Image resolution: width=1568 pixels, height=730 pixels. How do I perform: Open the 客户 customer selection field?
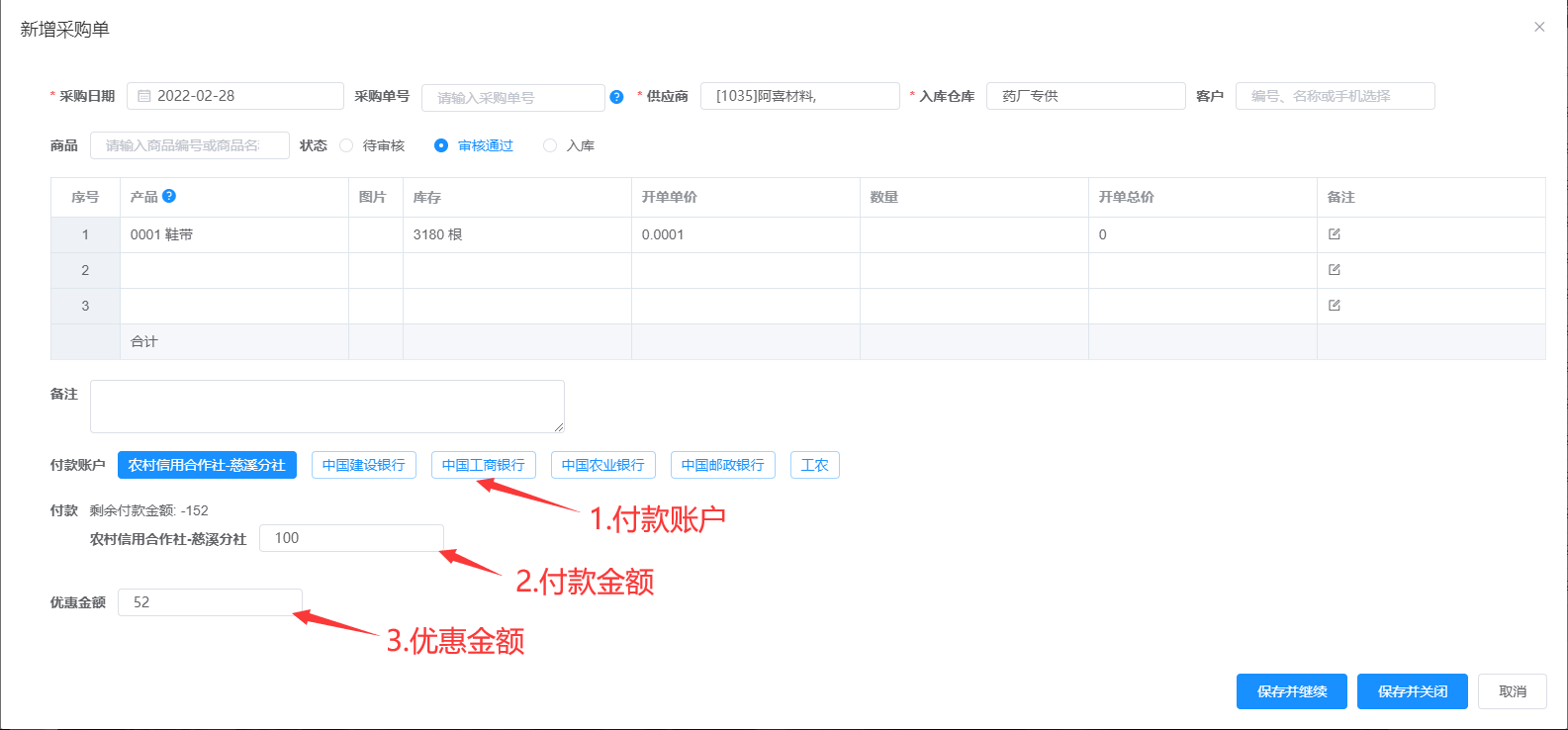1335,96
